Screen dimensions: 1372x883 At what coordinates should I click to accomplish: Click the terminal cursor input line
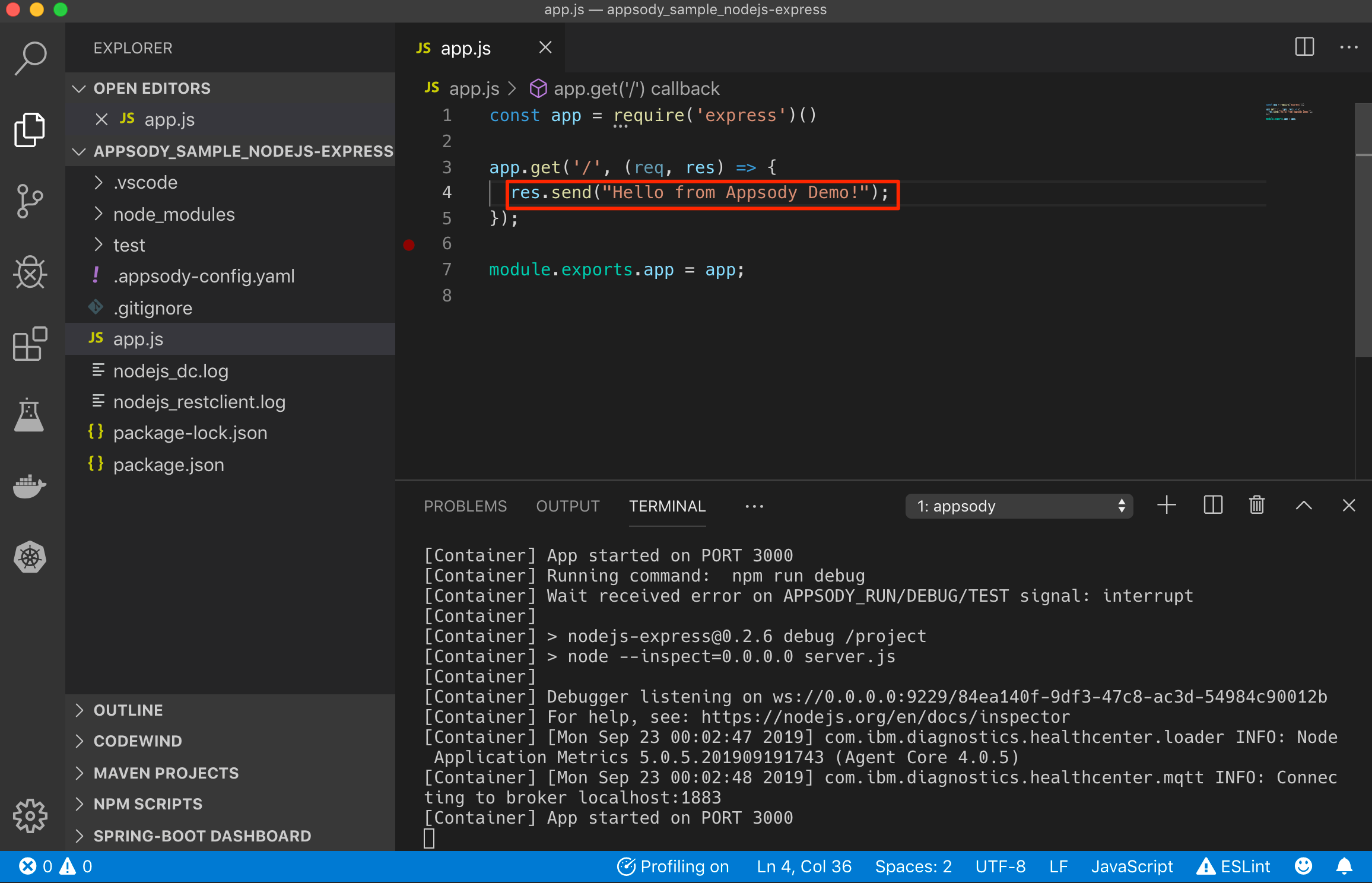pos(429,838)
